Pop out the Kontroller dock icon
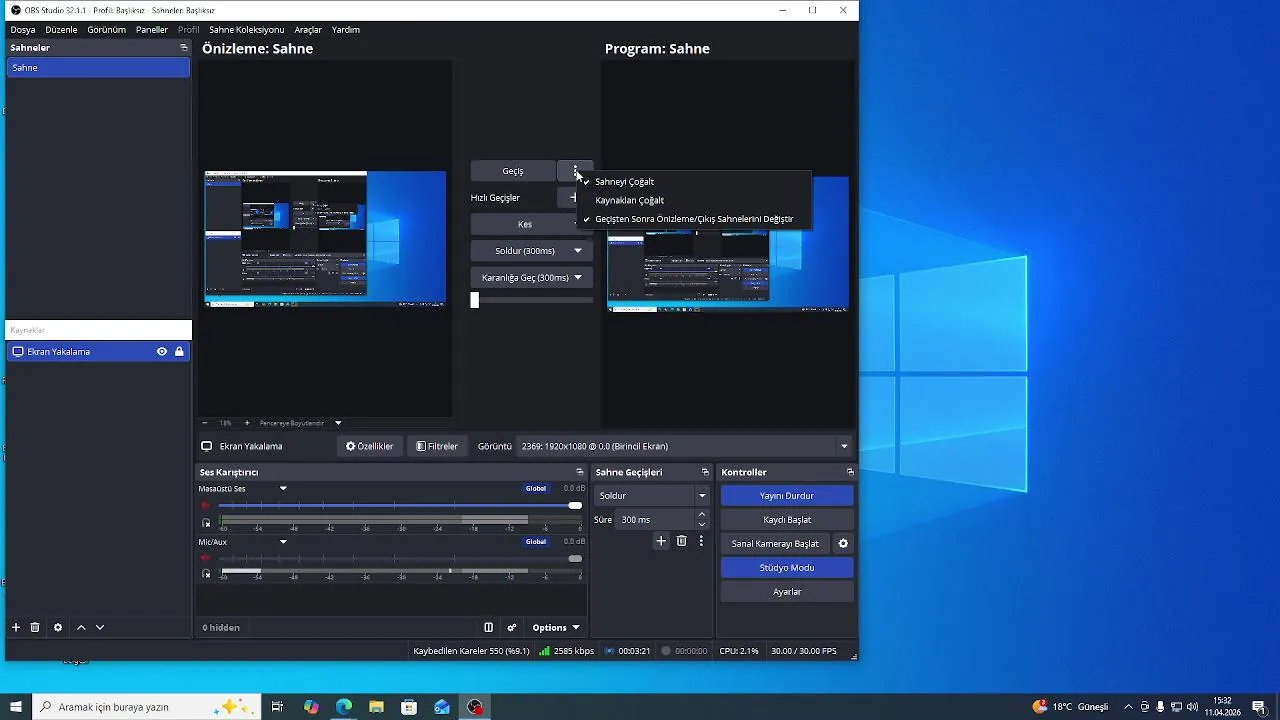Image resolution: width=1280 pixels, height=720 pixels. point(850,472)
